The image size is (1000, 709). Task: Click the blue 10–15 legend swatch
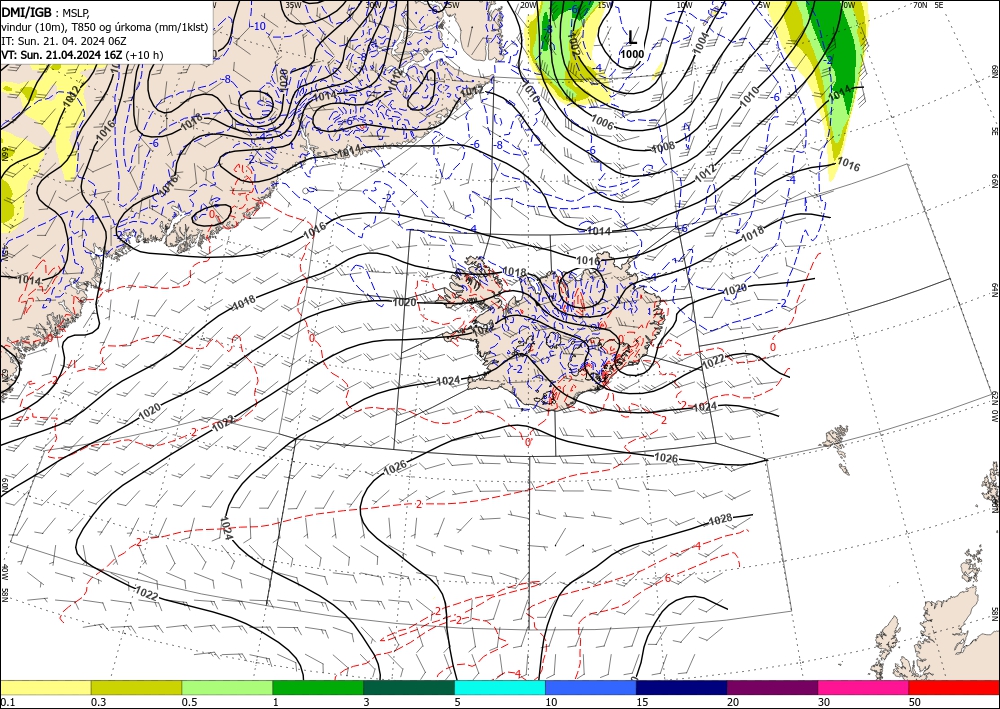[x=591, y=687]
